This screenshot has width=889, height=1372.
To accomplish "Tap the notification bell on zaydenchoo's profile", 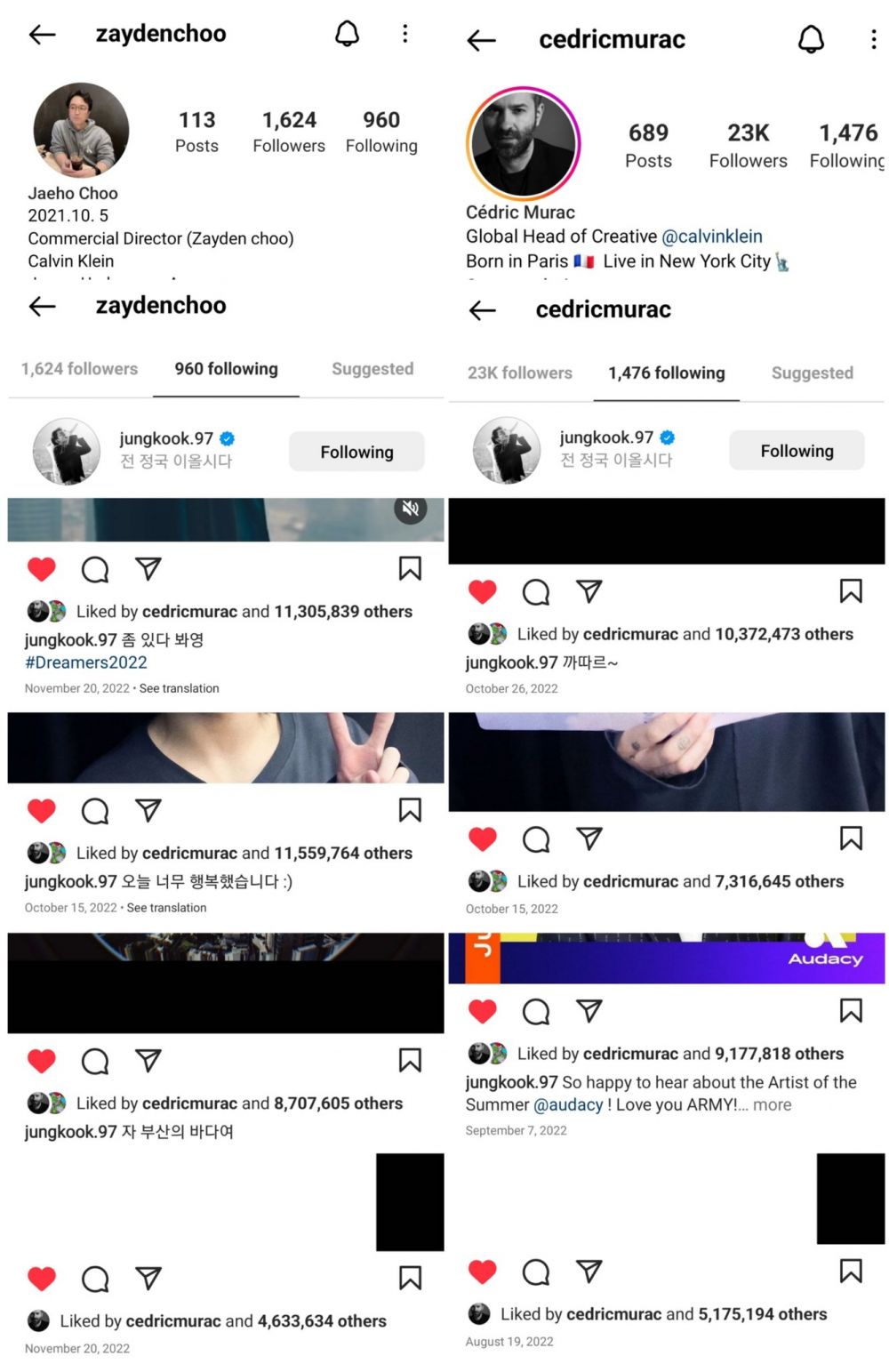I will tap(347, 34).
